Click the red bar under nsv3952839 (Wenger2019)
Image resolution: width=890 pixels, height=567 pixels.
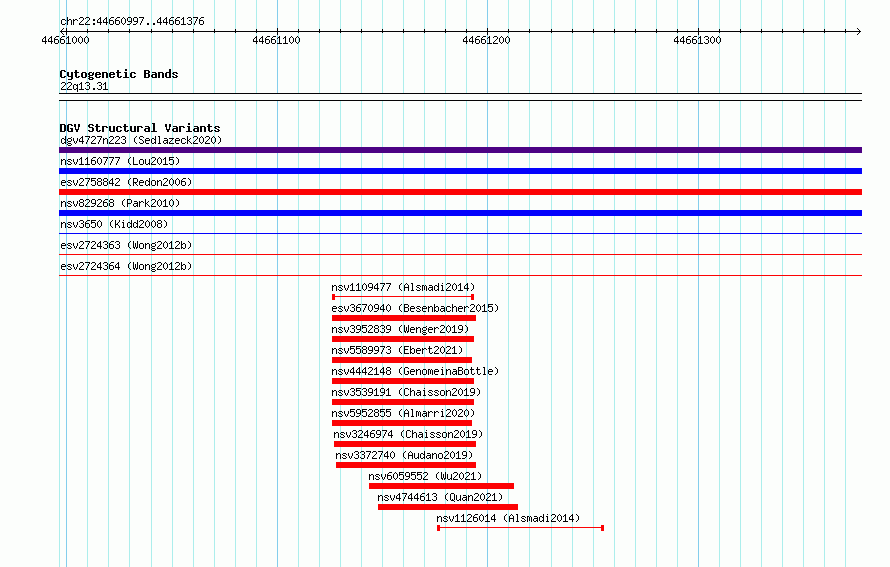tap(403, 339)
